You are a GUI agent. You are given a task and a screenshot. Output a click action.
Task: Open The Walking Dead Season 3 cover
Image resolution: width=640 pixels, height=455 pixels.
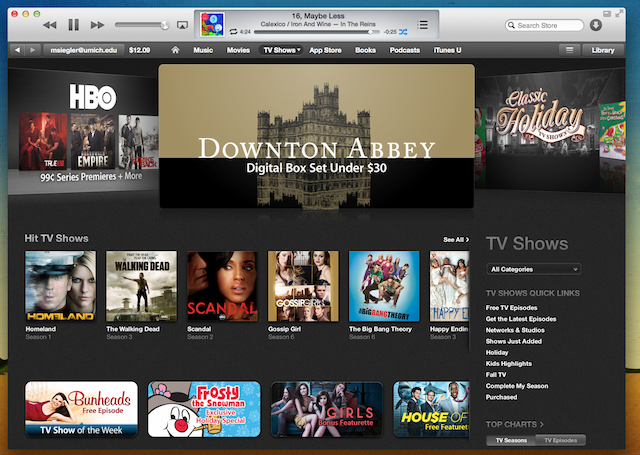[x=141, y=286]
